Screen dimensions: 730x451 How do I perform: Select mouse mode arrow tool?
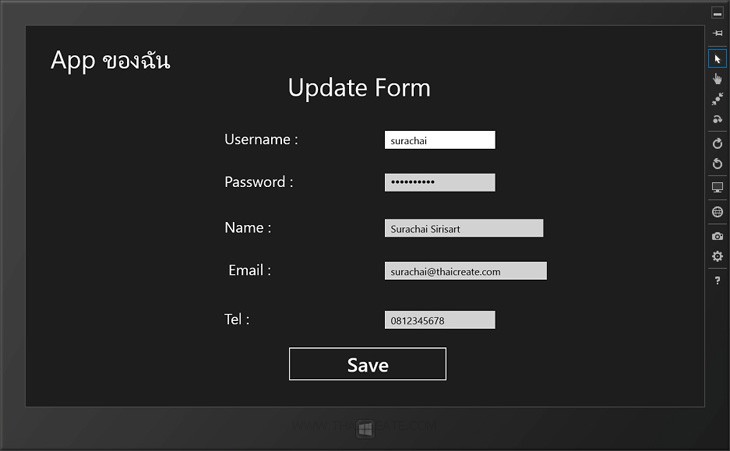(717, 59)
